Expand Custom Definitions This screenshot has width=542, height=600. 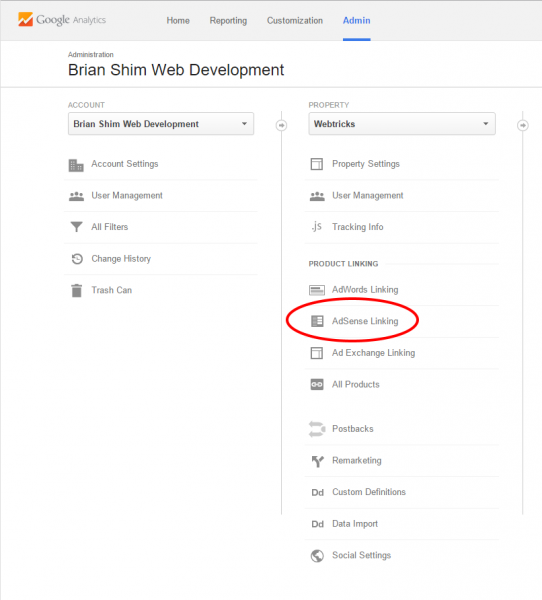[369, 492]
